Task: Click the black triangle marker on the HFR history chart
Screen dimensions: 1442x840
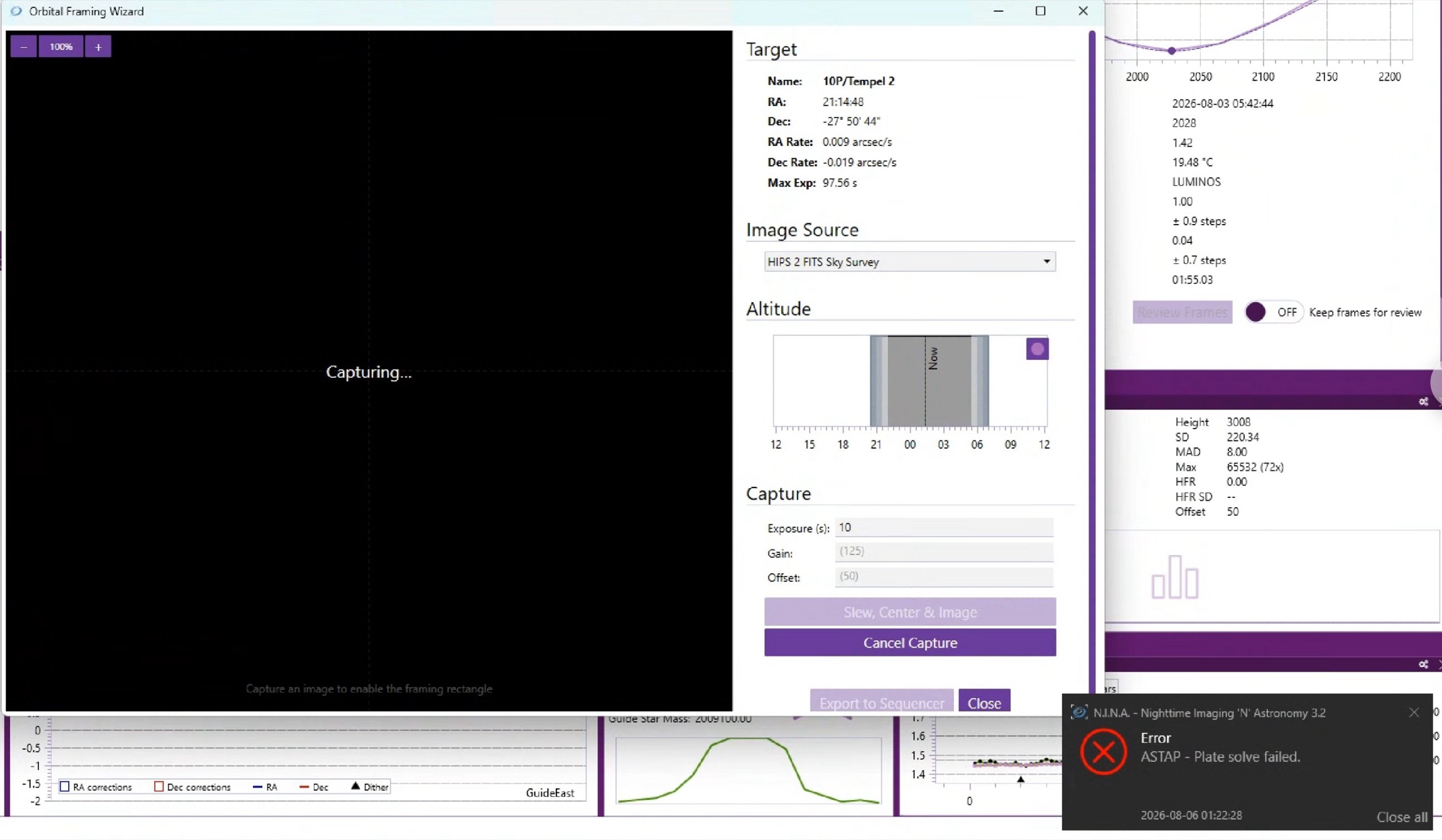Action: point(1021,780)
